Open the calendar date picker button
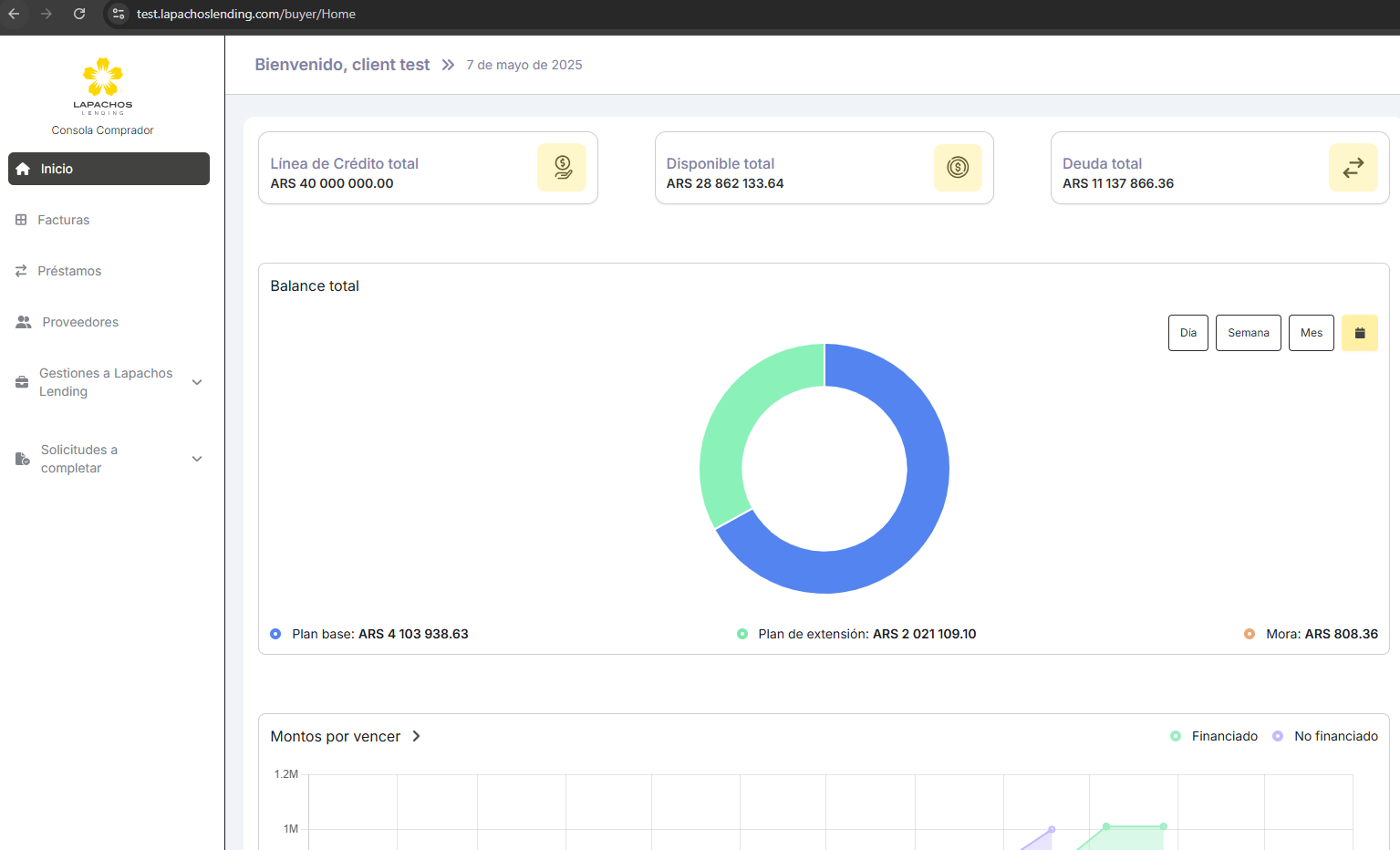 (1359, 333)
